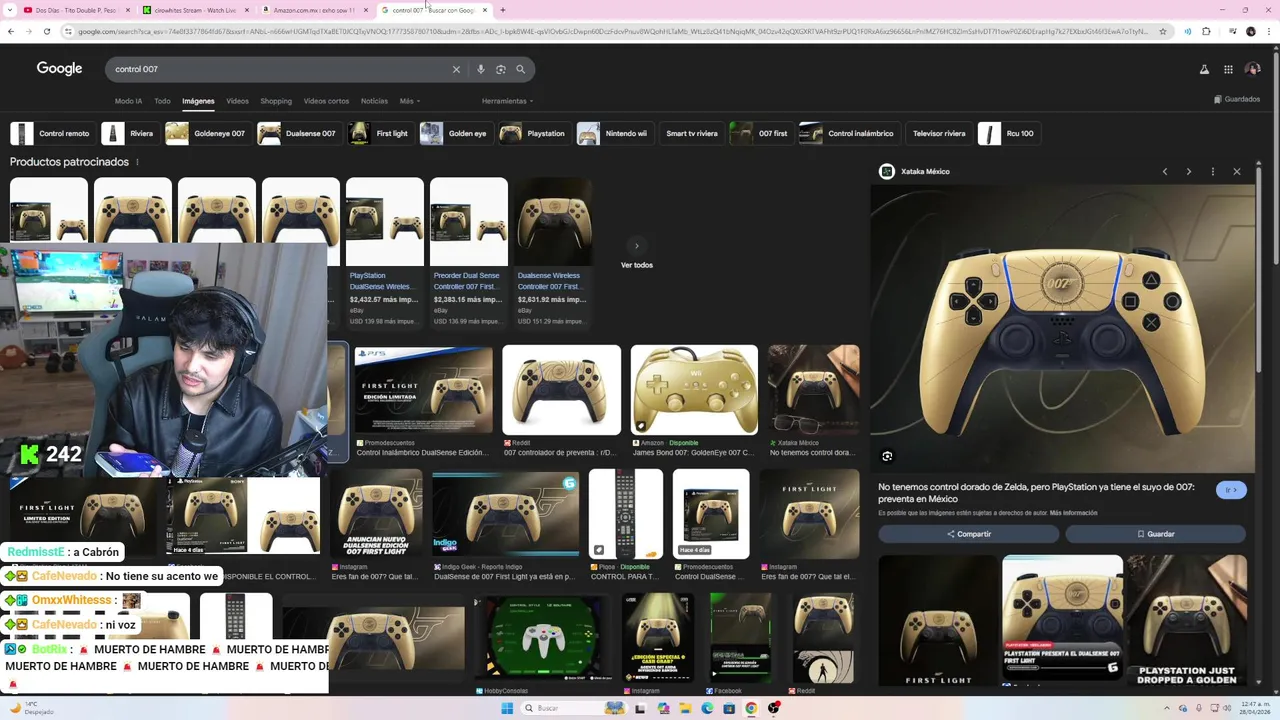
Task: Switch to Videos cortos tab
Action: coord(326,101)
